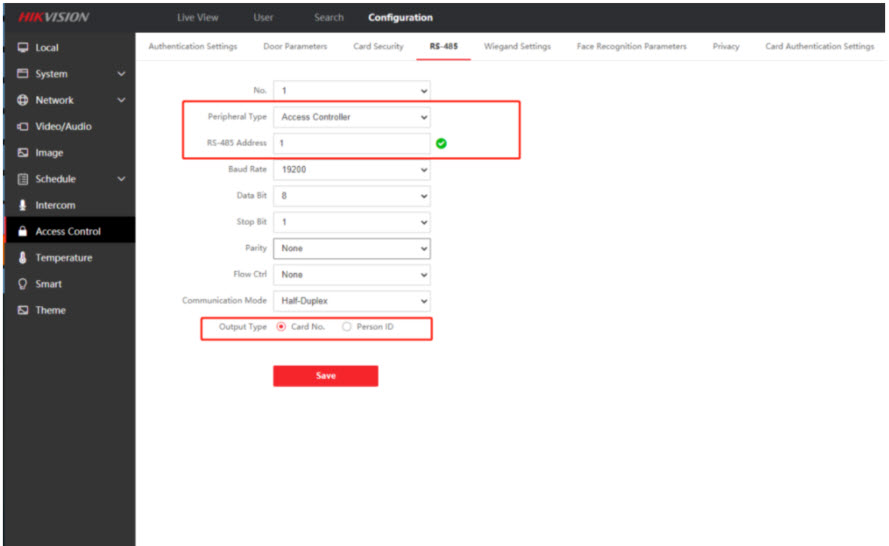
Task: Click the Image icon in sidebar
Action: coord(23,153)
